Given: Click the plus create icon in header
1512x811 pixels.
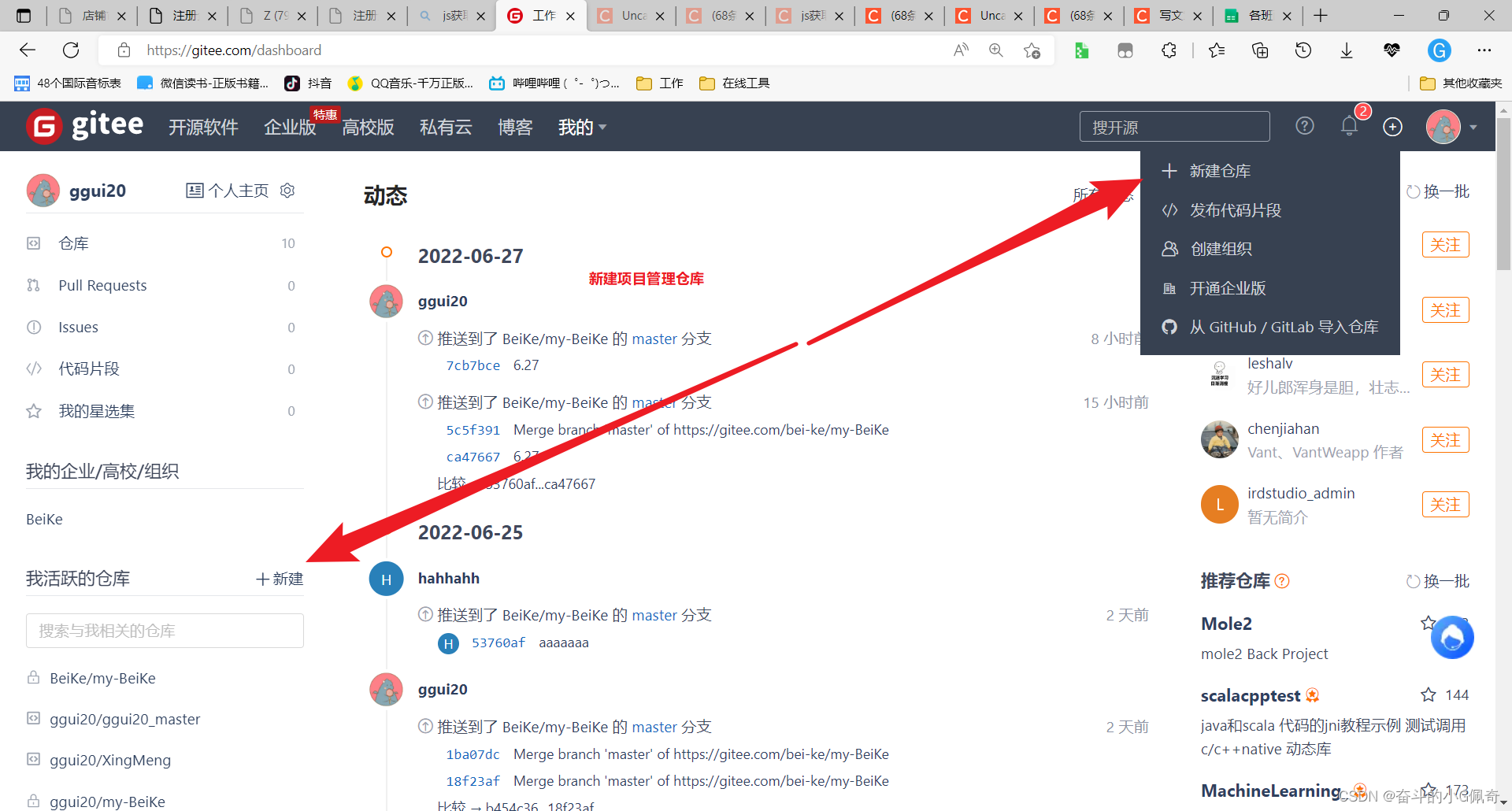Looking at the screenshot, I should click(1392, 127).
